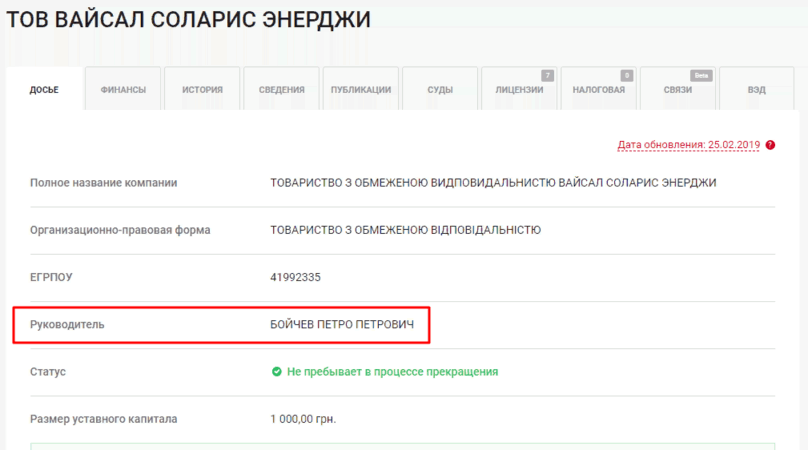Image resolution: width=808 pixels, height=450 pixels.
Task: Click the Дата обновления: 25.02.2019 link
Action: (688, 145)
